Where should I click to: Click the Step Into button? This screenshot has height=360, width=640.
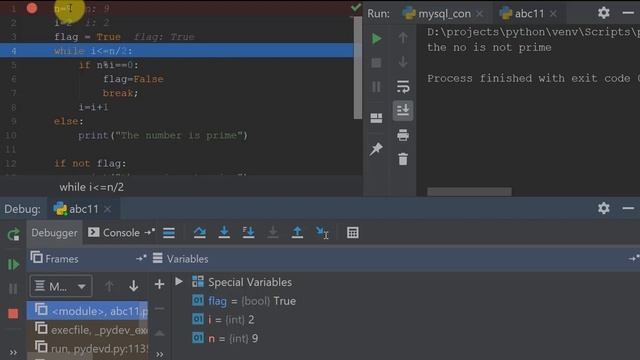[224, 232]
